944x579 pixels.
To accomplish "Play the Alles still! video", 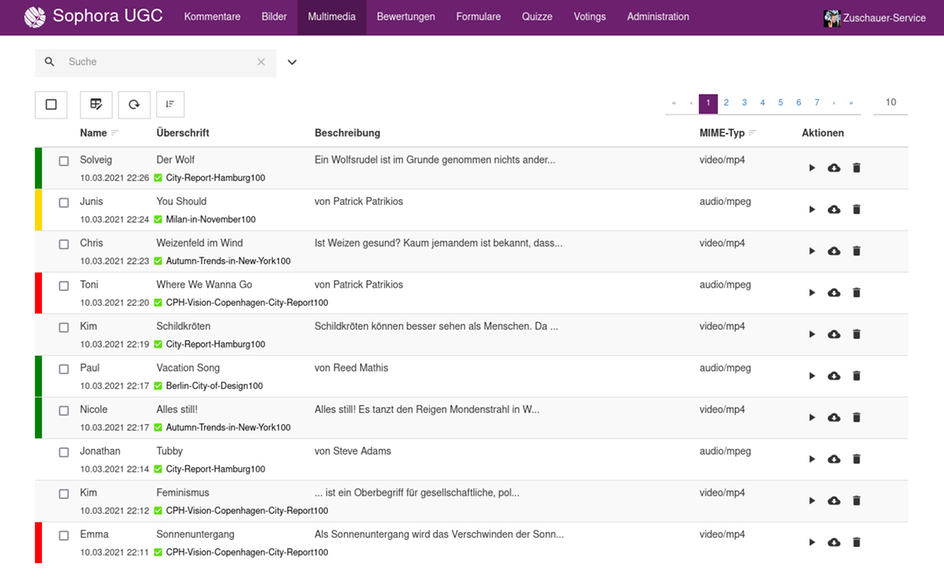I will 812,417.
